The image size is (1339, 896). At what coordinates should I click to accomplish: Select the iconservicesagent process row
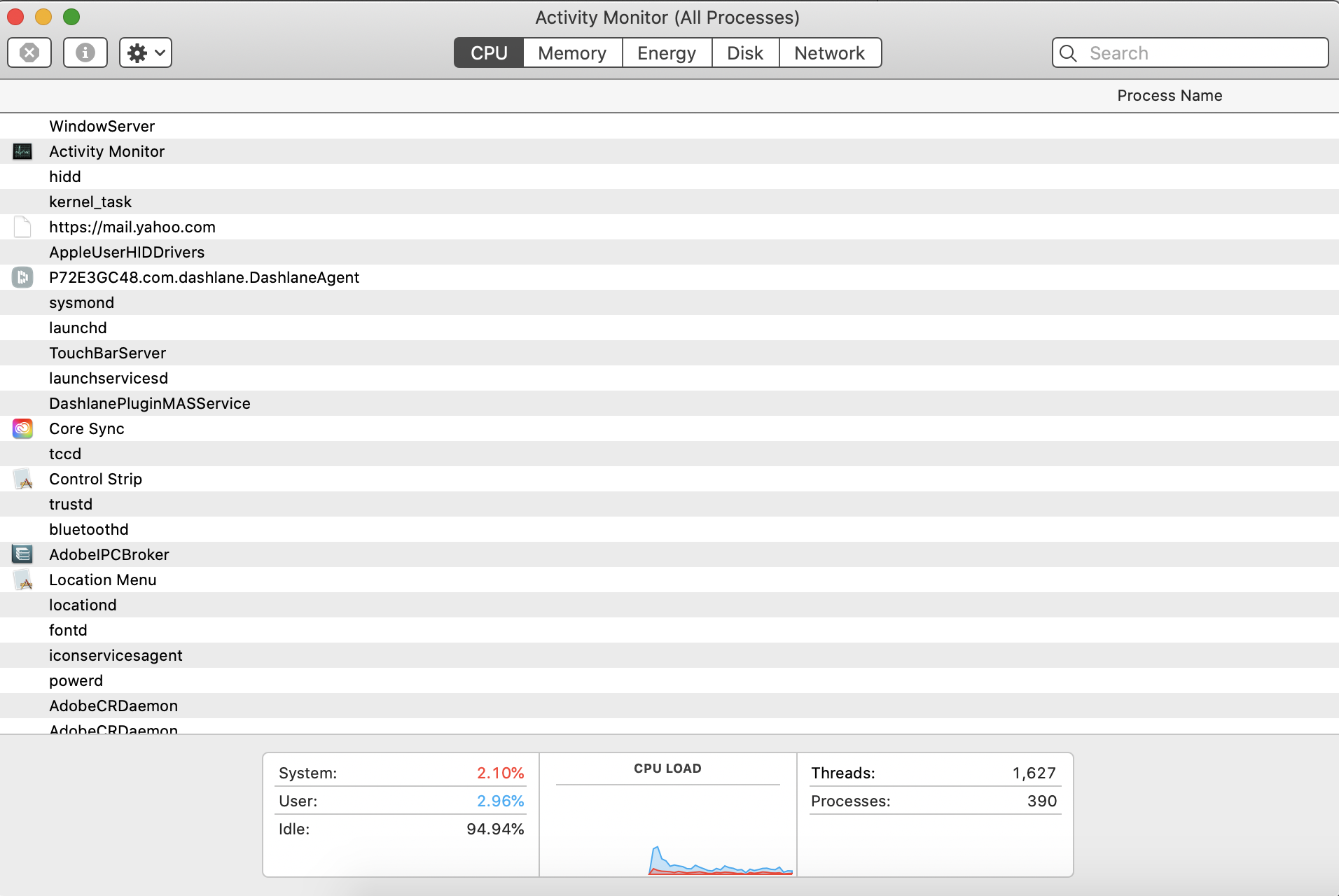tap(669, 655)
